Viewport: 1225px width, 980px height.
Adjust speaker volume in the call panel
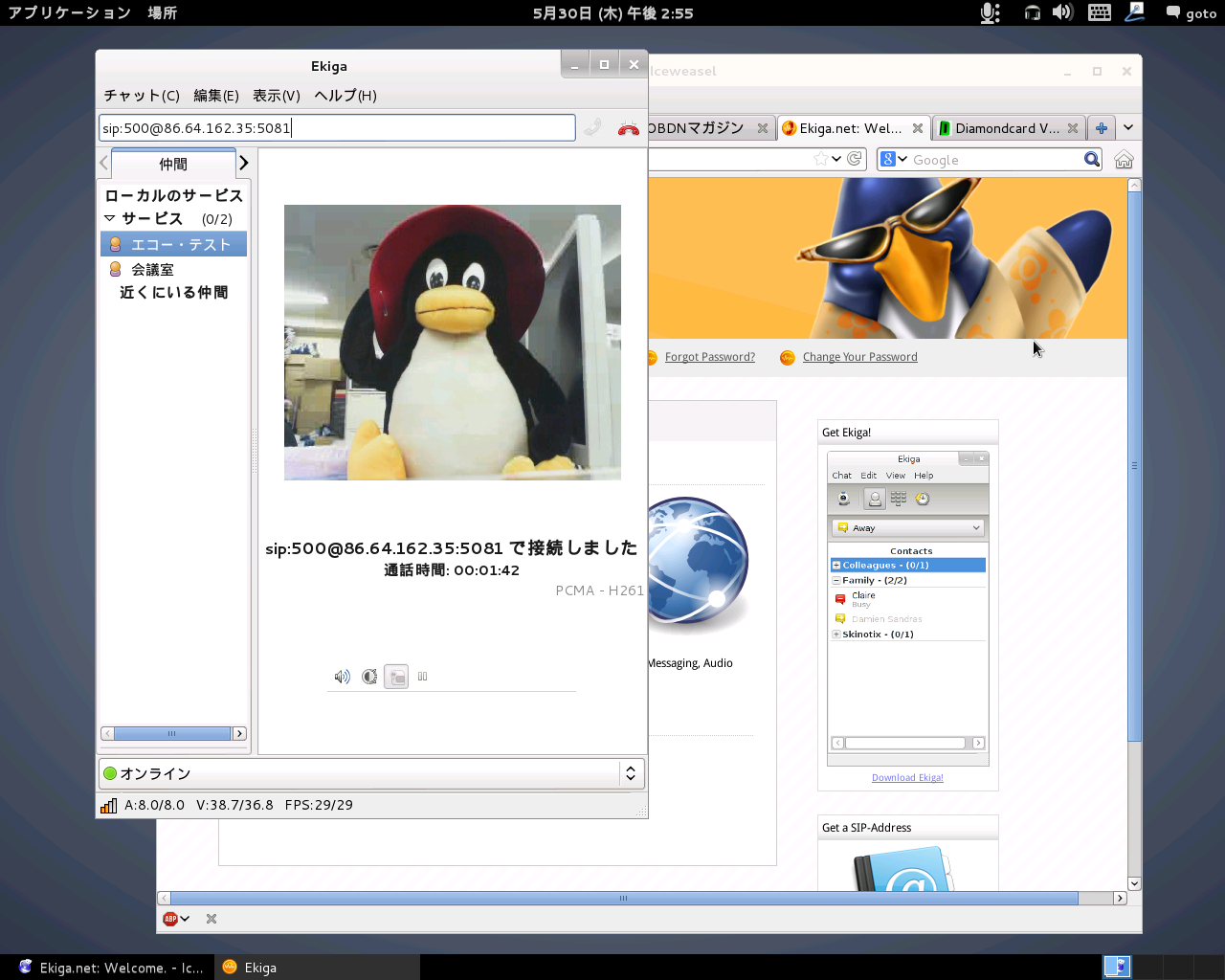(342, 677)
